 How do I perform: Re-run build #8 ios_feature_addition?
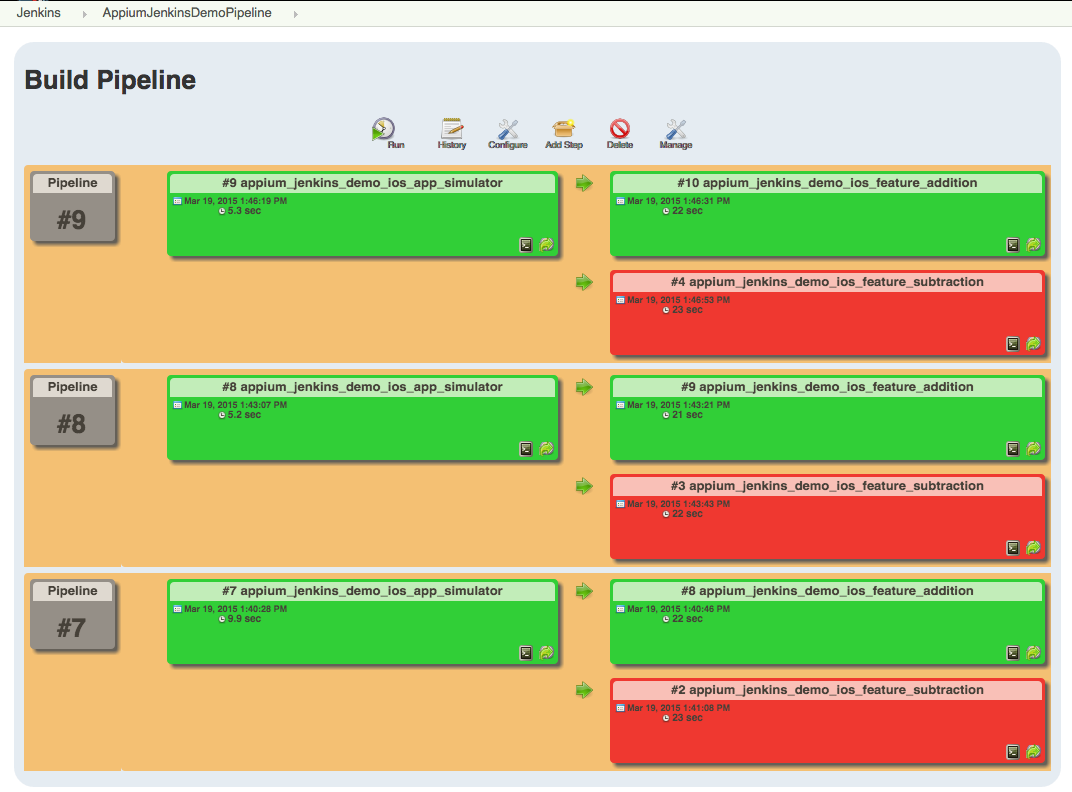1034,653
